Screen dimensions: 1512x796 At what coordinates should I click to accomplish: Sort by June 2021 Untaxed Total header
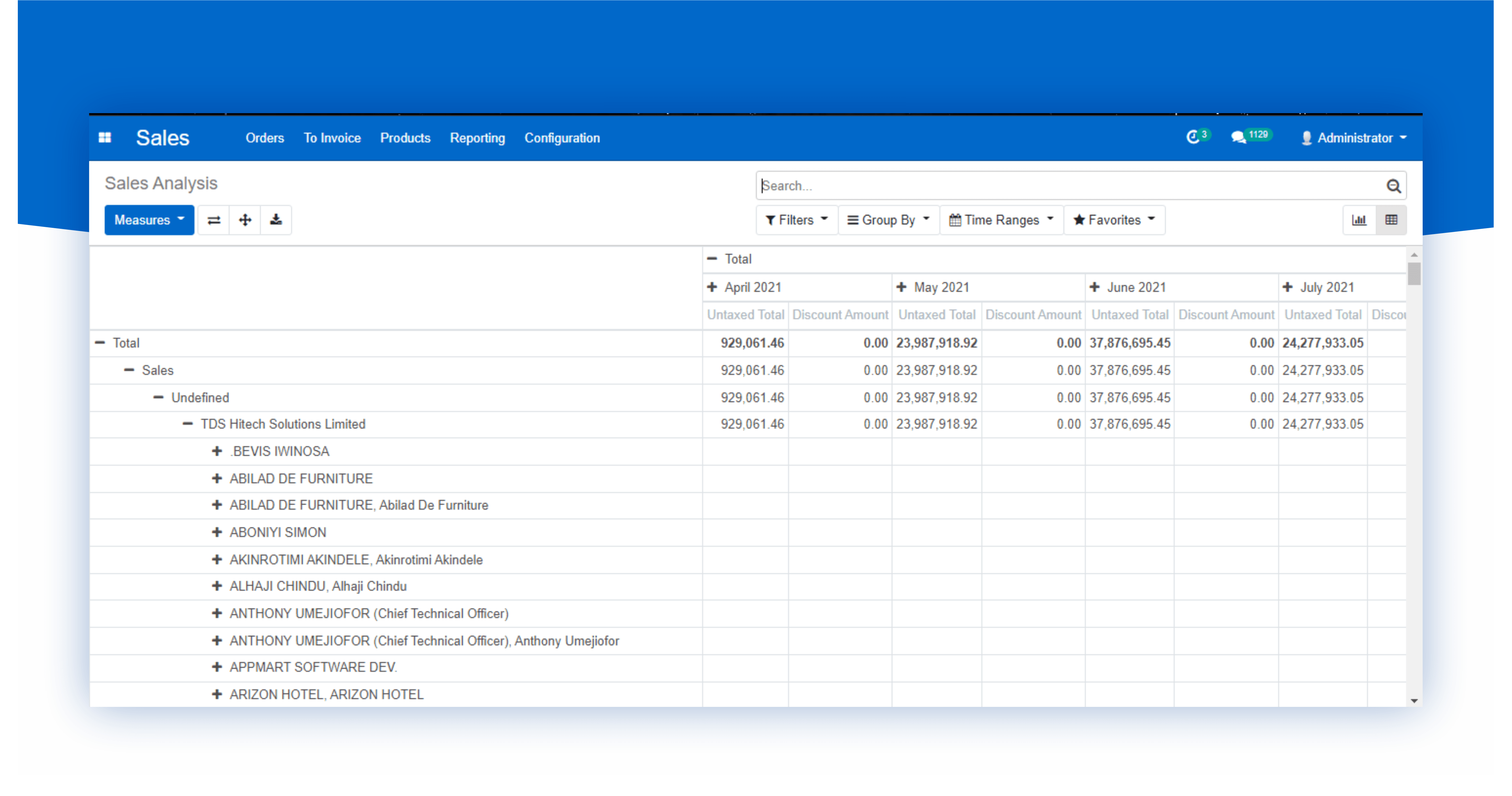tap(1130, 315)
